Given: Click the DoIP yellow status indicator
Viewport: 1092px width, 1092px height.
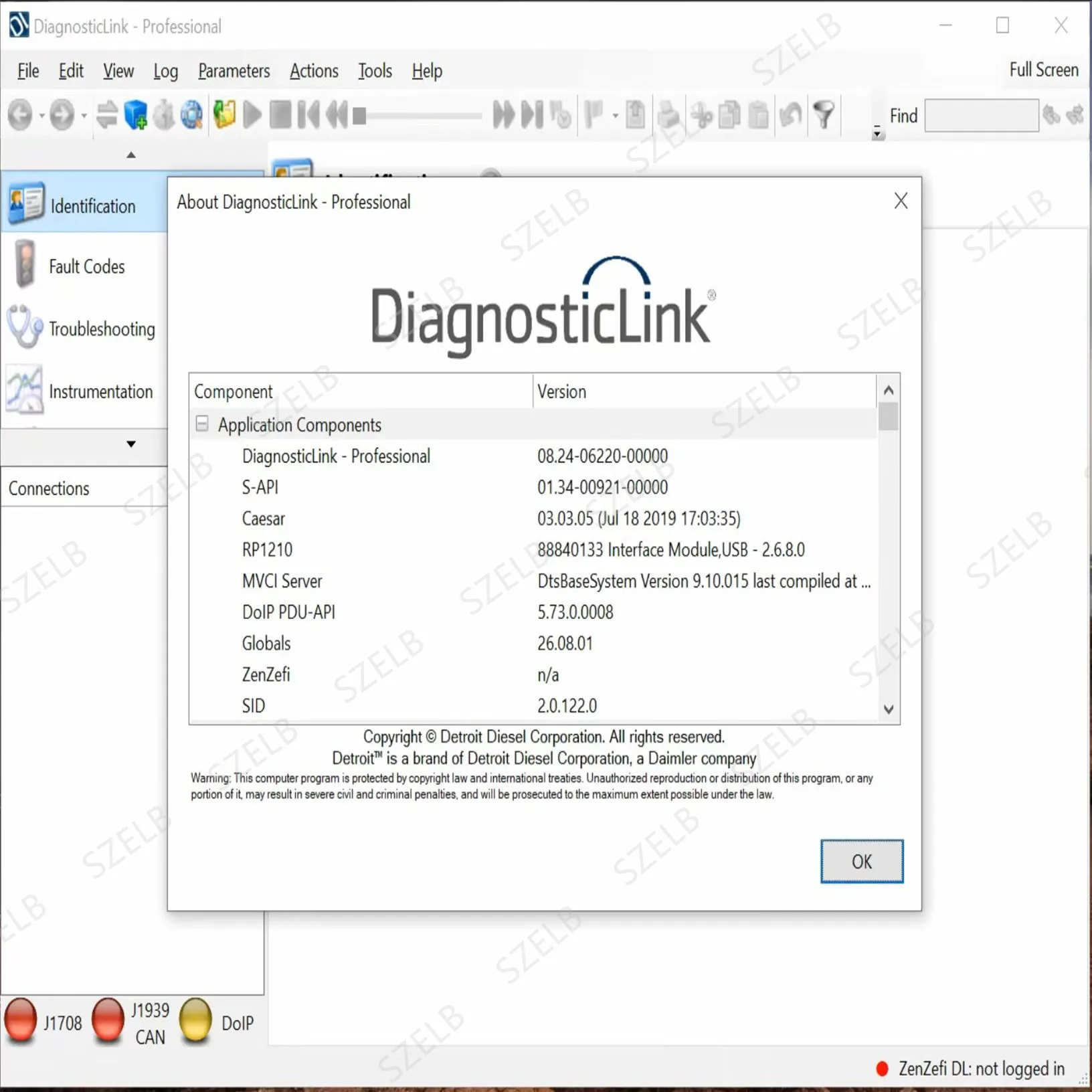Looking at the screenshot, I should point(195,1020).
